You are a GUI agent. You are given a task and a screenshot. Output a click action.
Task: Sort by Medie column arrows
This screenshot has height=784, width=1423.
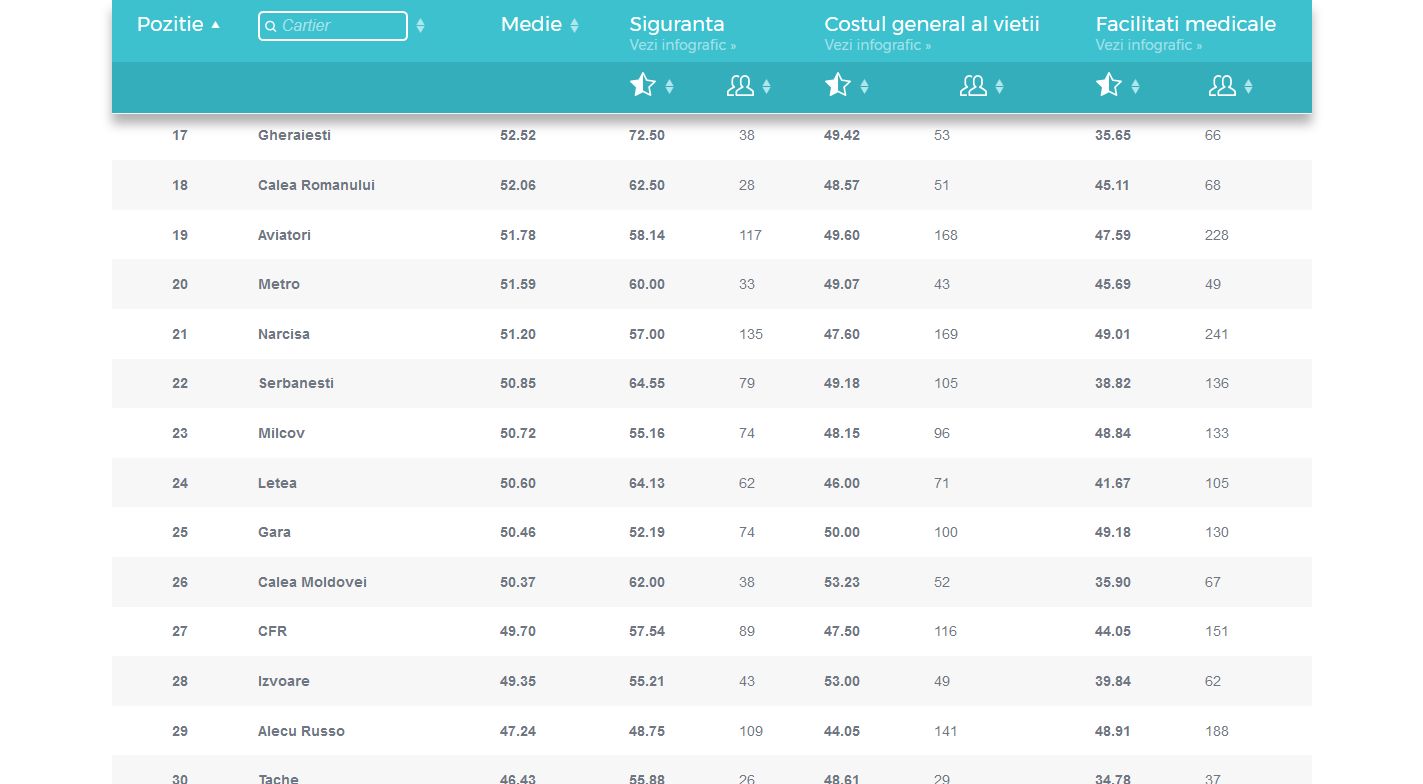574,26
